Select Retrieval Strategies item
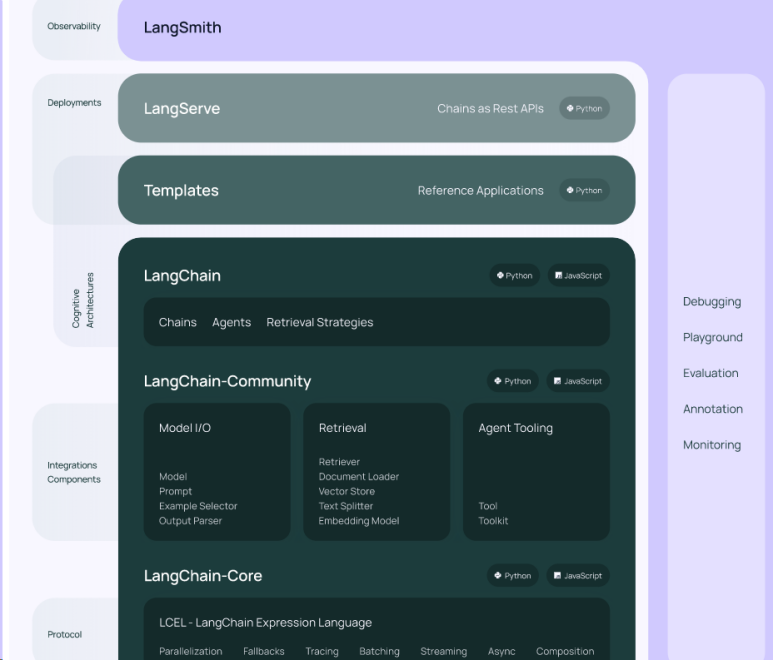Viewport: 774px width, 660px height. coord(320,322)
